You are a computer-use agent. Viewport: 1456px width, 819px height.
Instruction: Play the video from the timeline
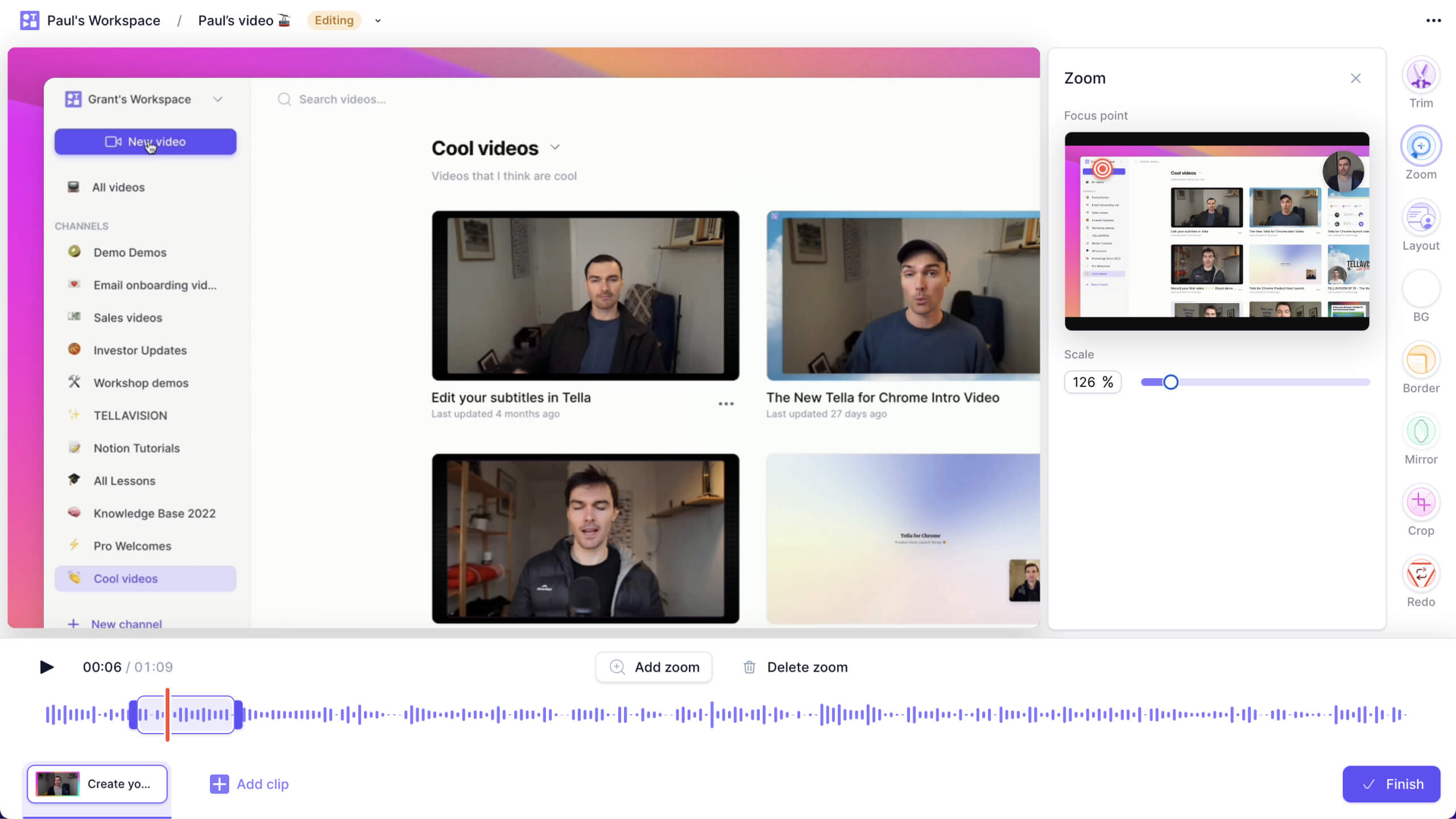[x=47, y=667]
